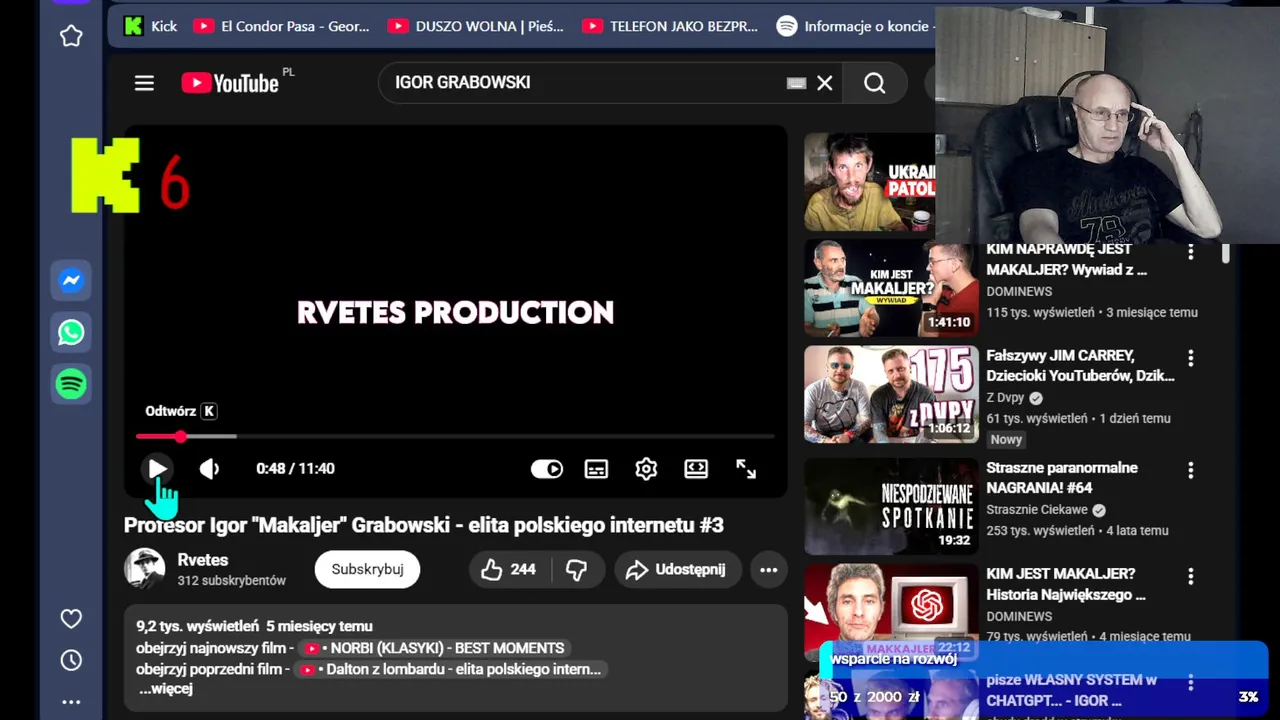Click the 0:48 / 11:40 time display

tap(295, 469)
